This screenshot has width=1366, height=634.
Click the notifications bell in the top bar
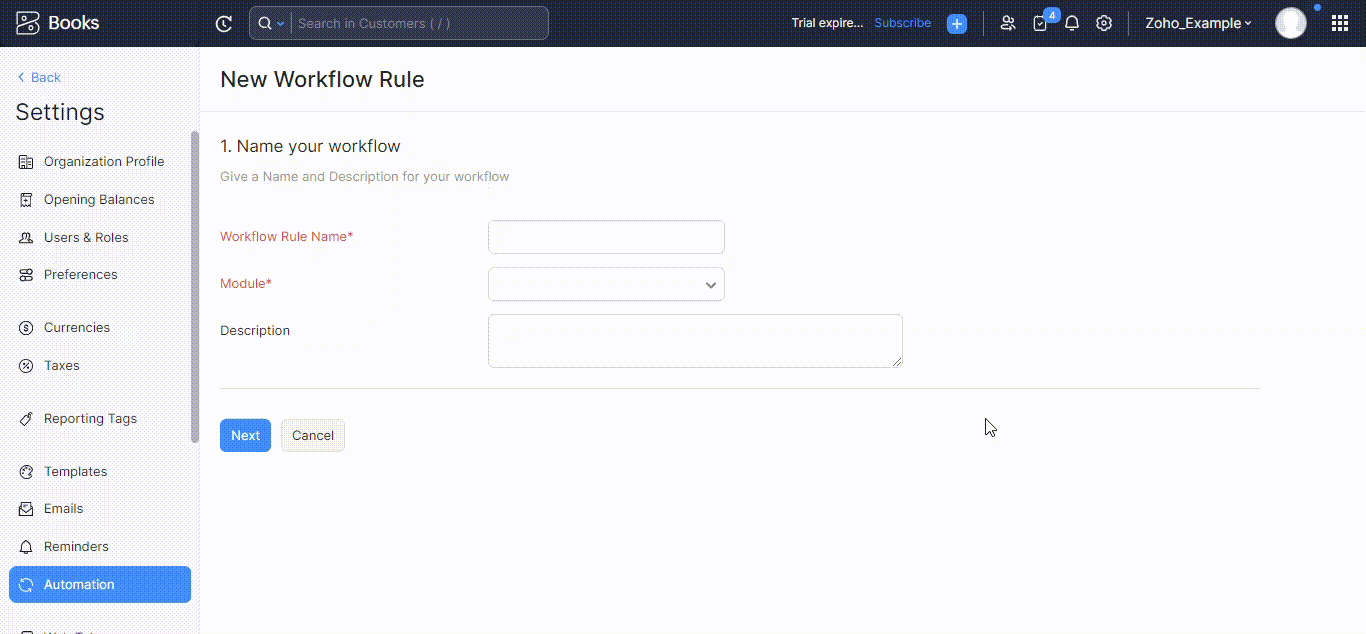pyautogui.click(x=1071, y=23)
